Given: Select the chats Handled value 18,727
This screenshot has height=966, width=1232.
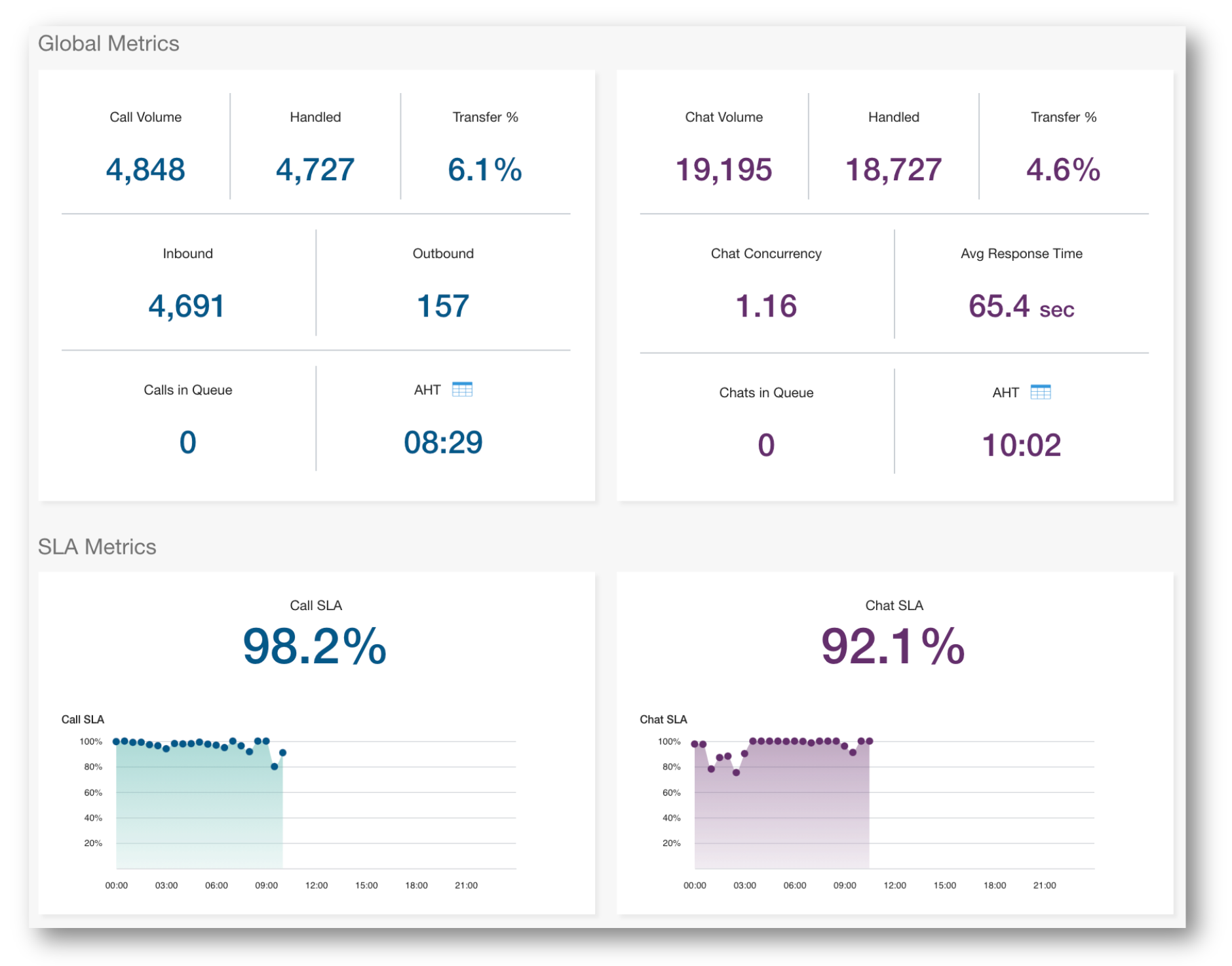Looking at the screenshot, I should pyautogui.click(x=893, y=170).
